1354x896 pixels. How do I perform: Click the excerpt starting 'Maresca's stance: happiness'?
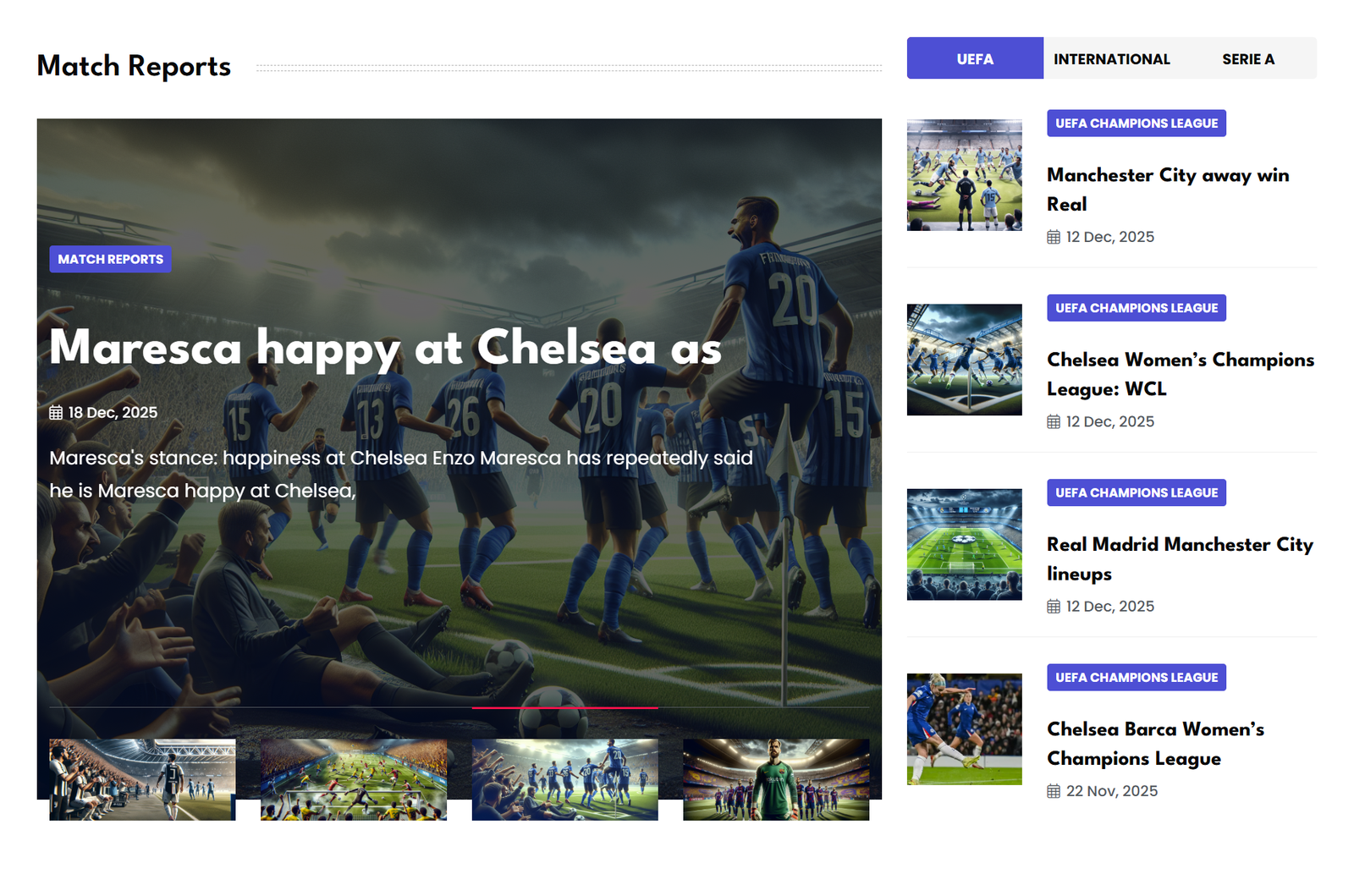(x=401, y=474)
